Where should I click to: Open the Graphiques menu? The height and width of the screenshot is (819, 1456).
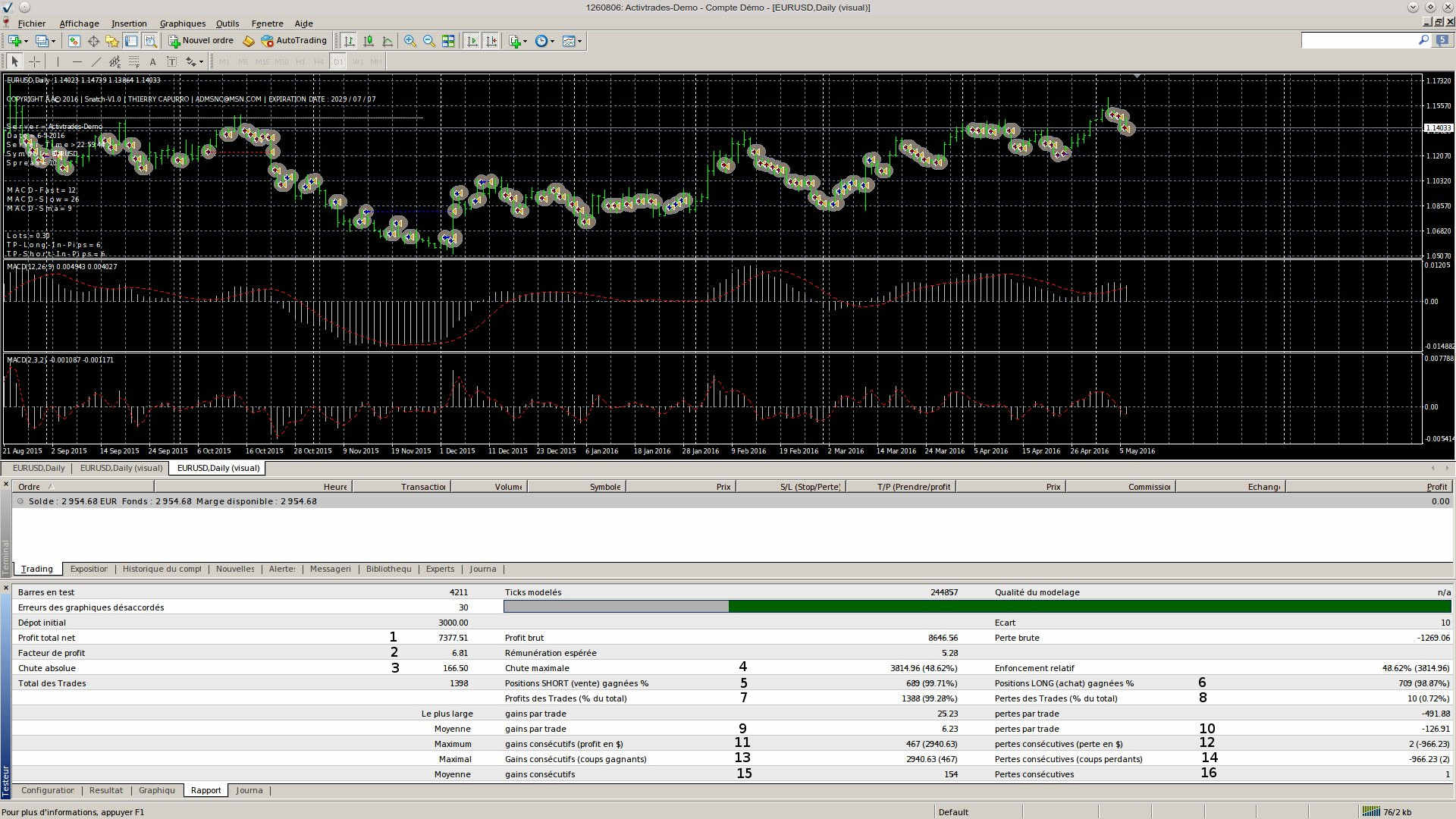click(x=182, y=24)
